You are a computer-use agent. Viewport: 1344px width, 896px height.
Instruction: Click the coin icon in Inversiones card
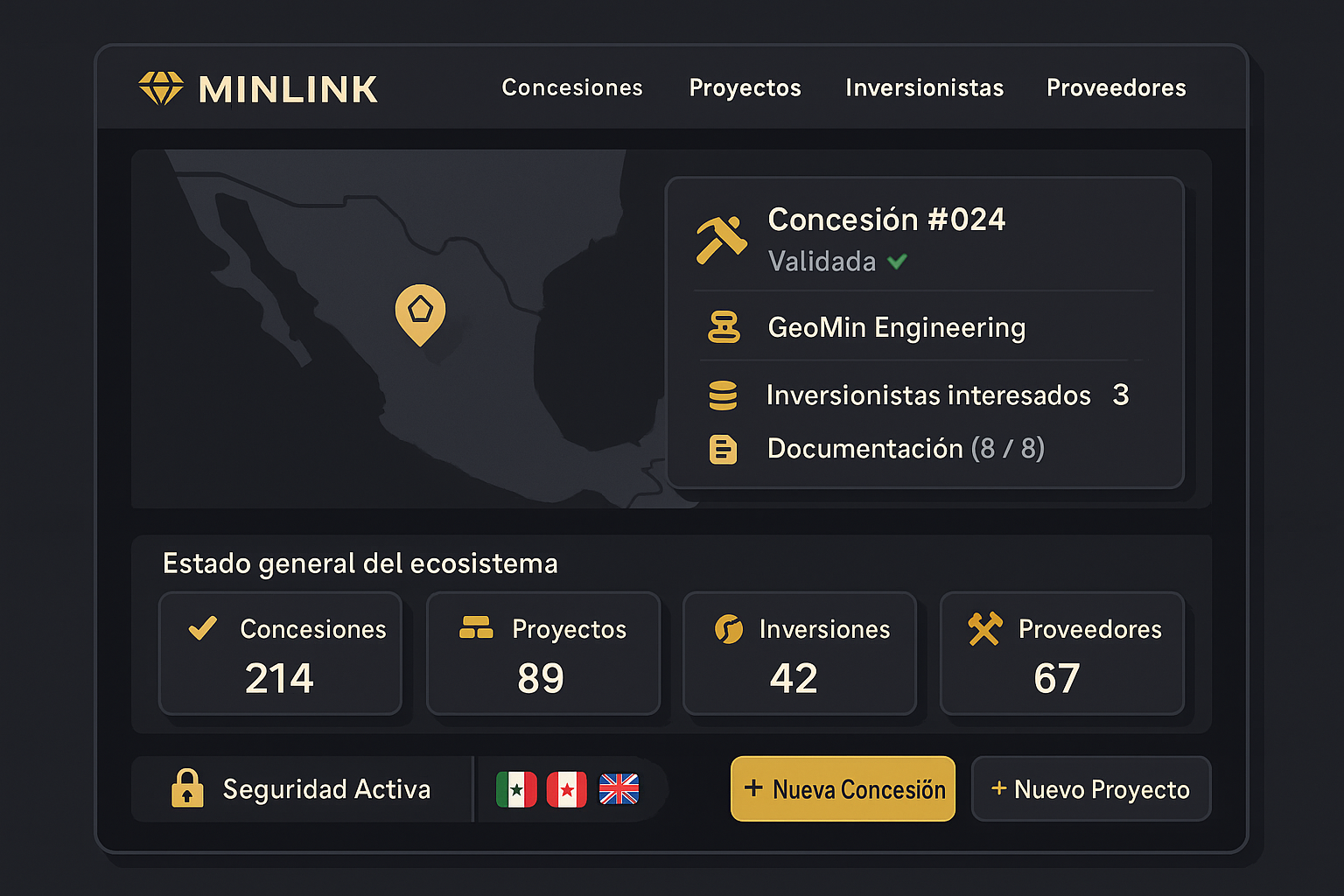click(729, 628)
